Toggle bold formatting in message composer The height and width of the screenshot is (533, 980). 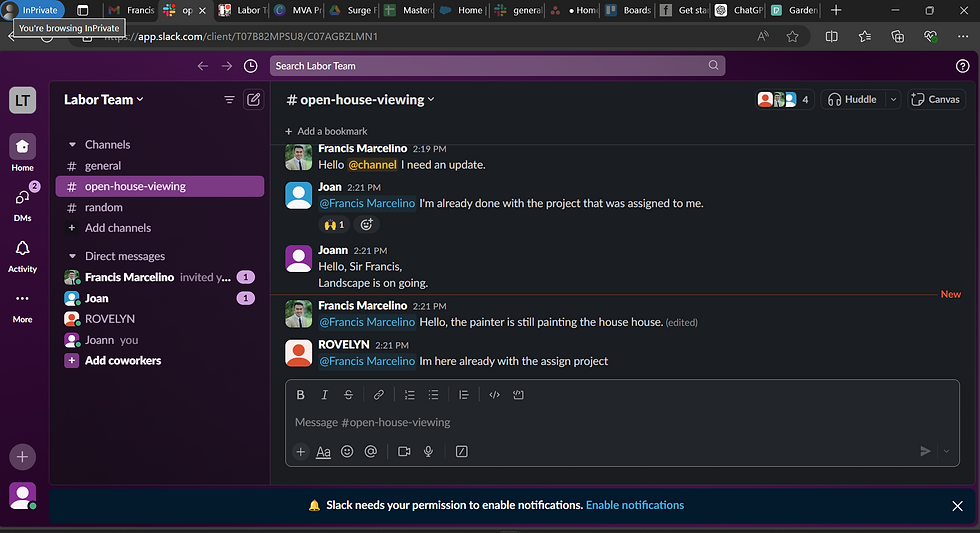[301, 395]
